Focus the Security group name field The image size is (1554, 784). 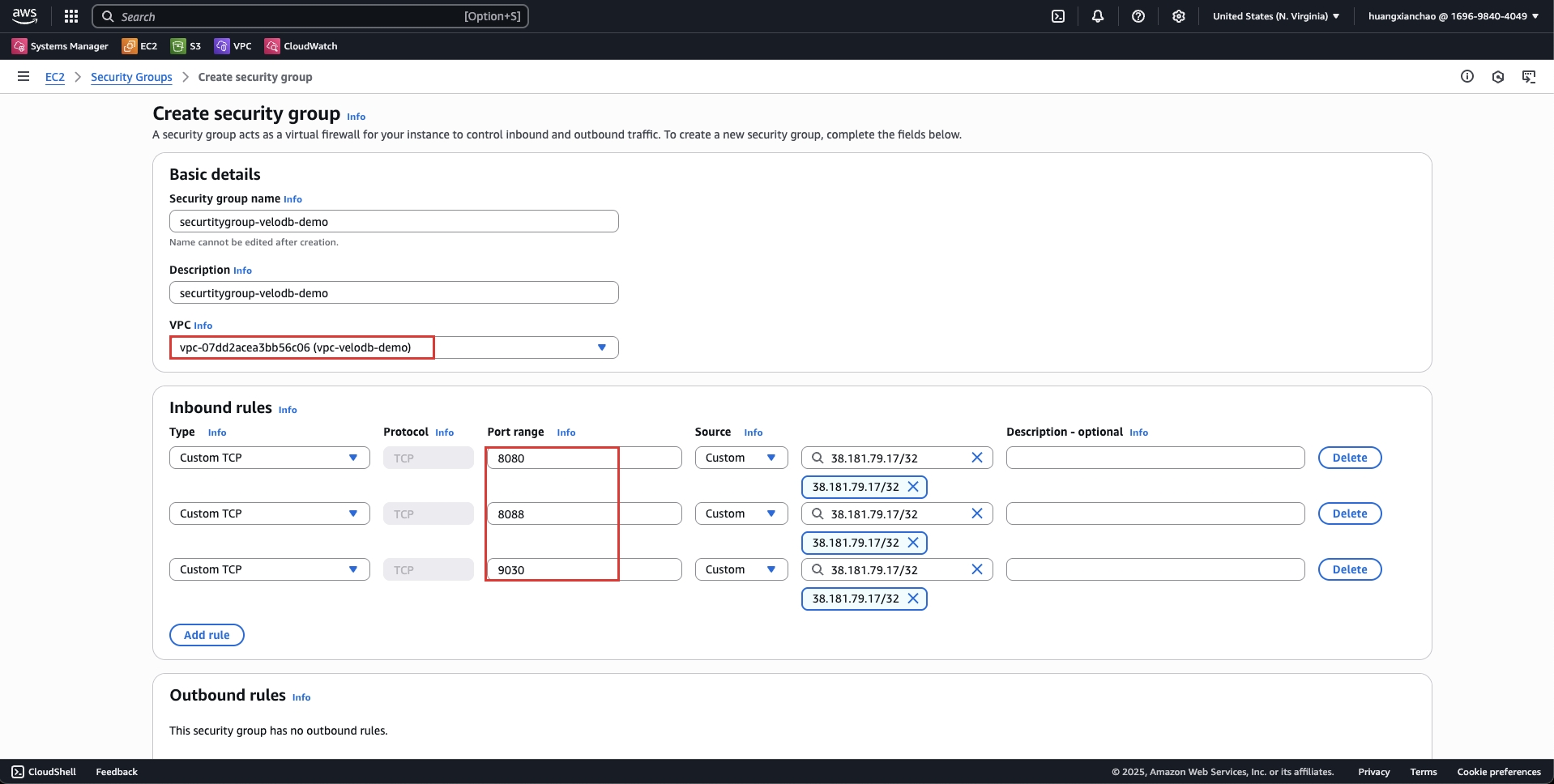coord(394,221)
